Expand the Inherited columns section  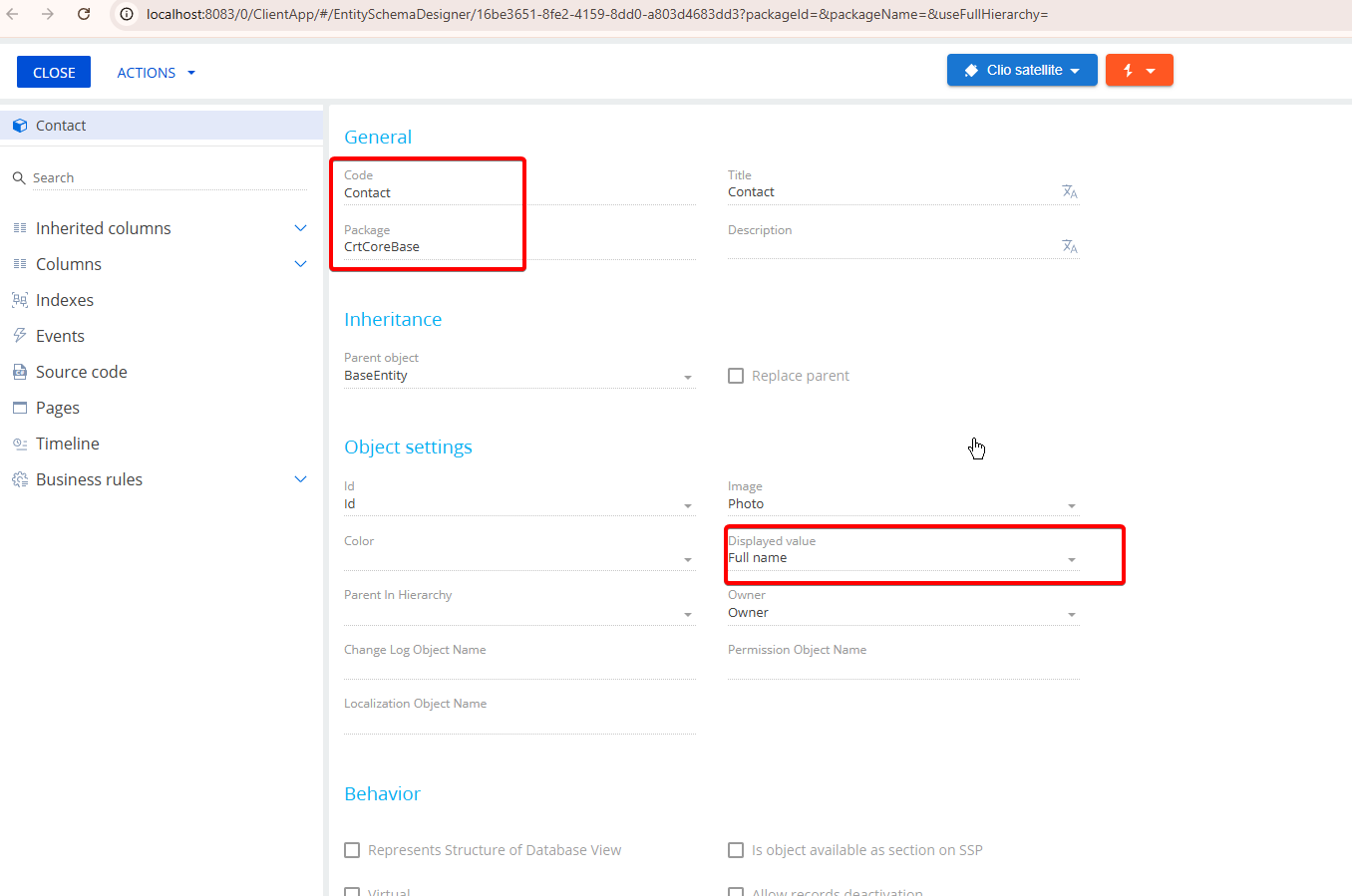(x=300, y=228)
